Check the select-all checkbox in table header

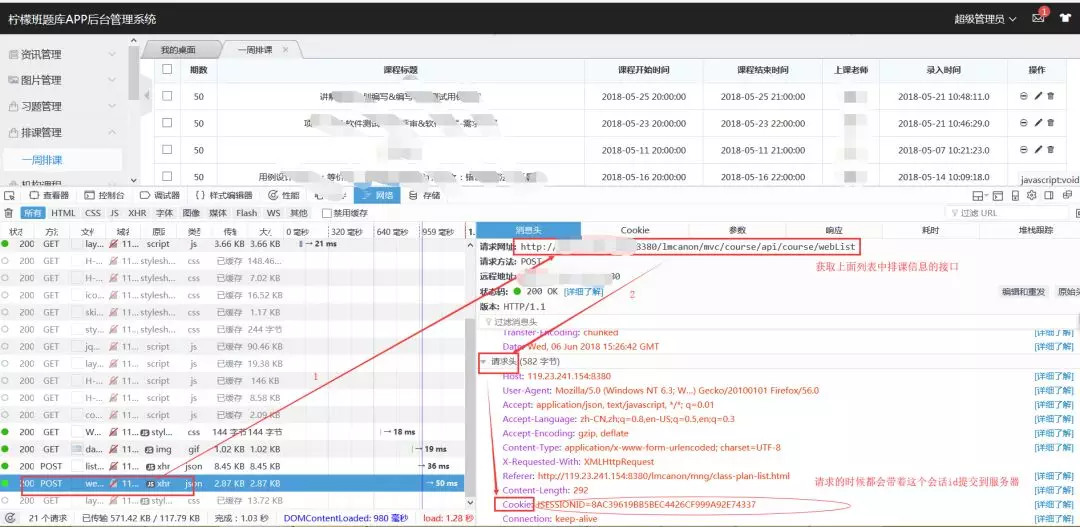pos(167,70)
